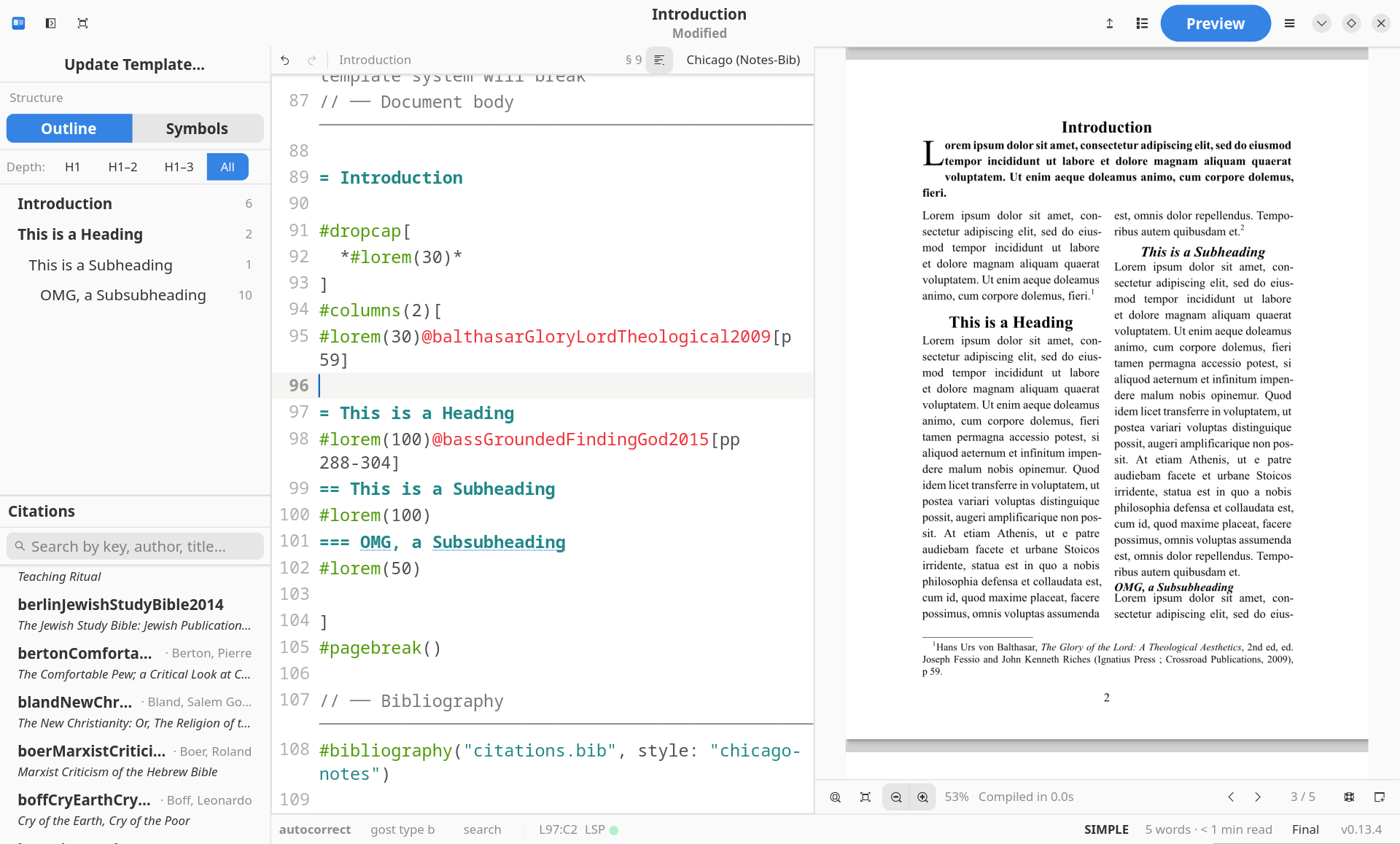Click the redo arrow in editor toolbar
The image size is (1400, 844).
[x=312, y=60]
